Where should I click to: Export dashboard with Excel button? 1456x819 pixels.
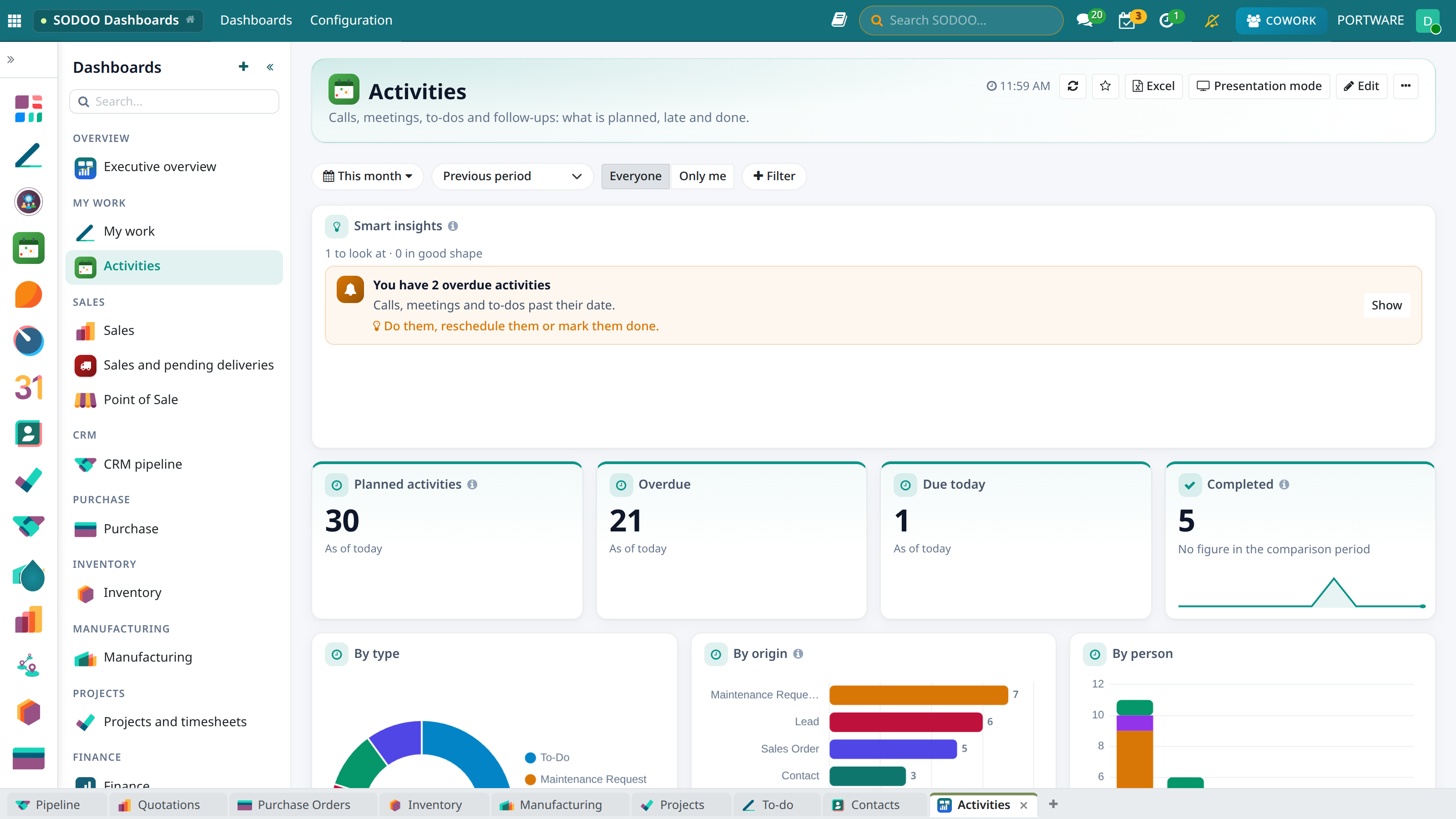(1153, 86)
